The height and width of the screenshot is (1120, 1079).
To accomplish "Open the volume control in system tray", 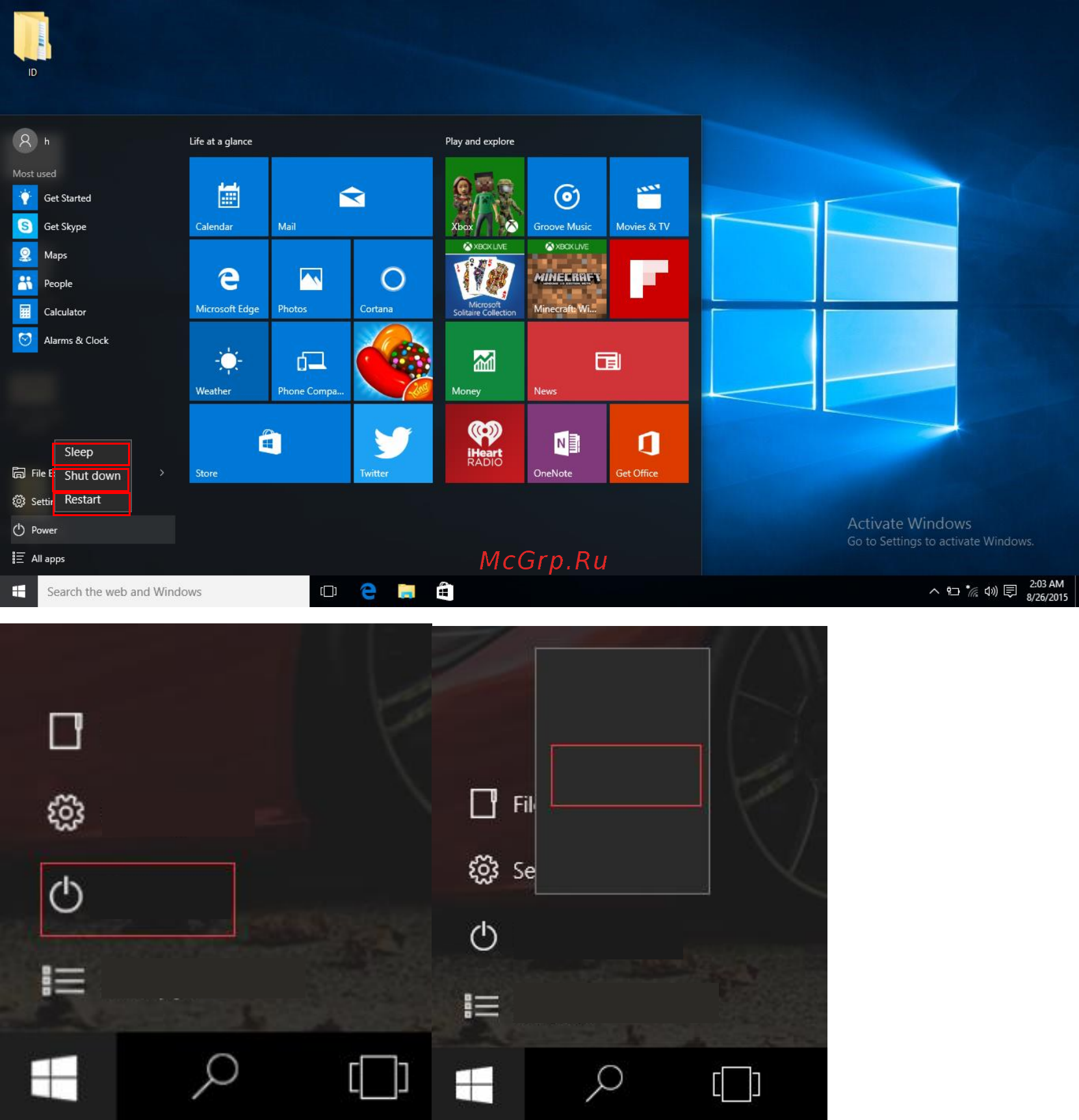I will 991,591.
